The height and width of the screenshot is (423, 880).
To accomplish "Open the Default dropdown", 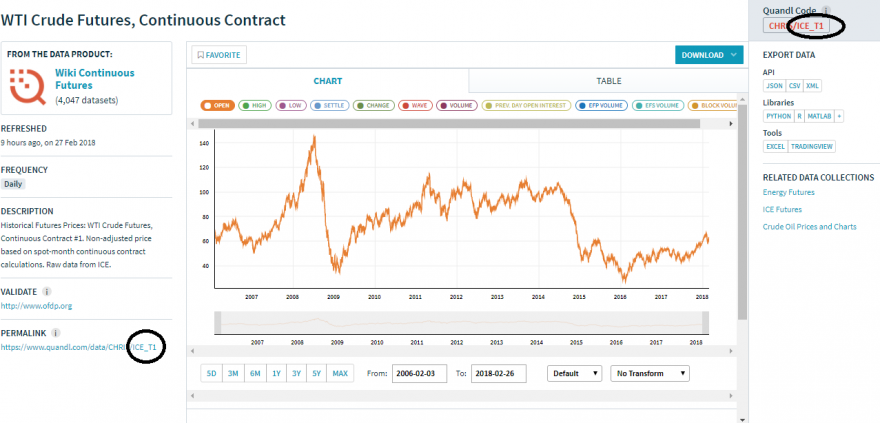I will [574, 374].
